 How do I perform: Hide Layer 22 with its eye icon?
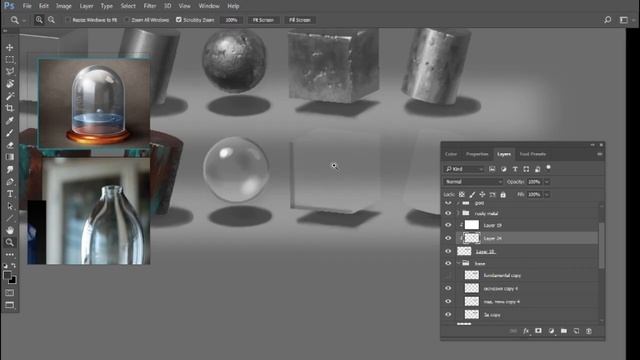(448, 251)
